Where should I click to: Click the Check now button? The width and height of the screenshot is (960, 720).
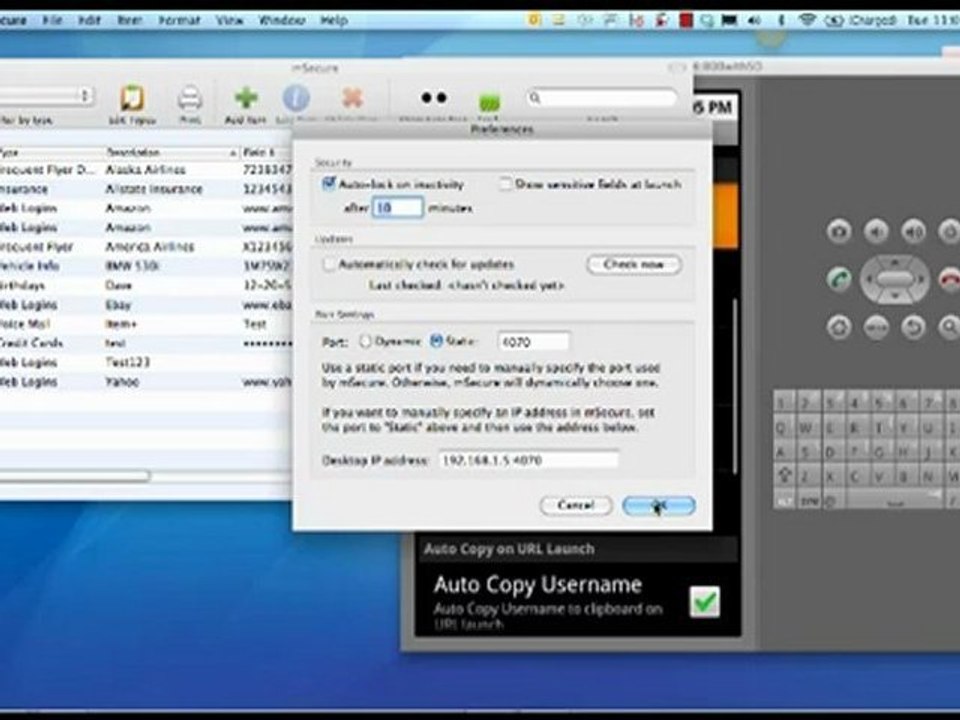coord(634,264)
